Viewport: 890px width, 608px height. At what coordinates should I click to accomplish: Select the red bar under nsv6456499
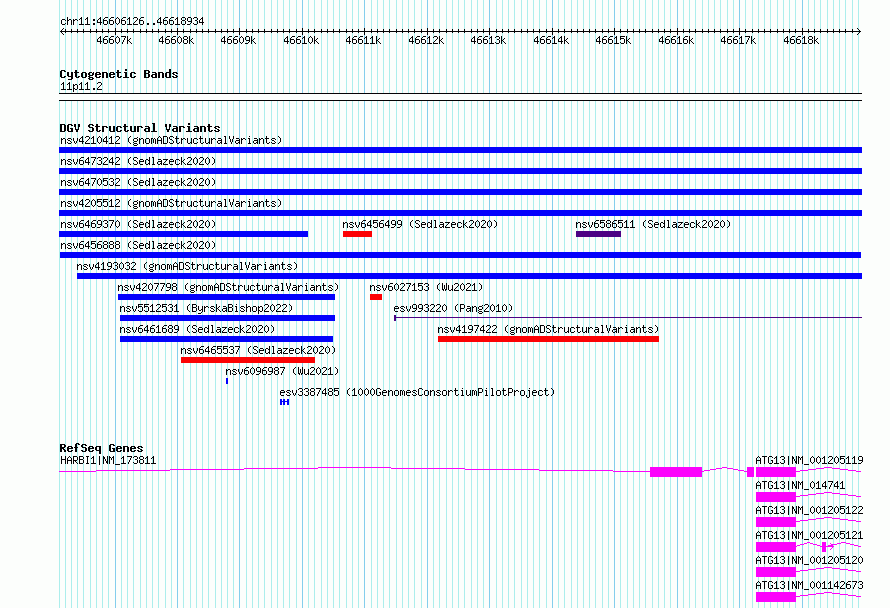357,234
